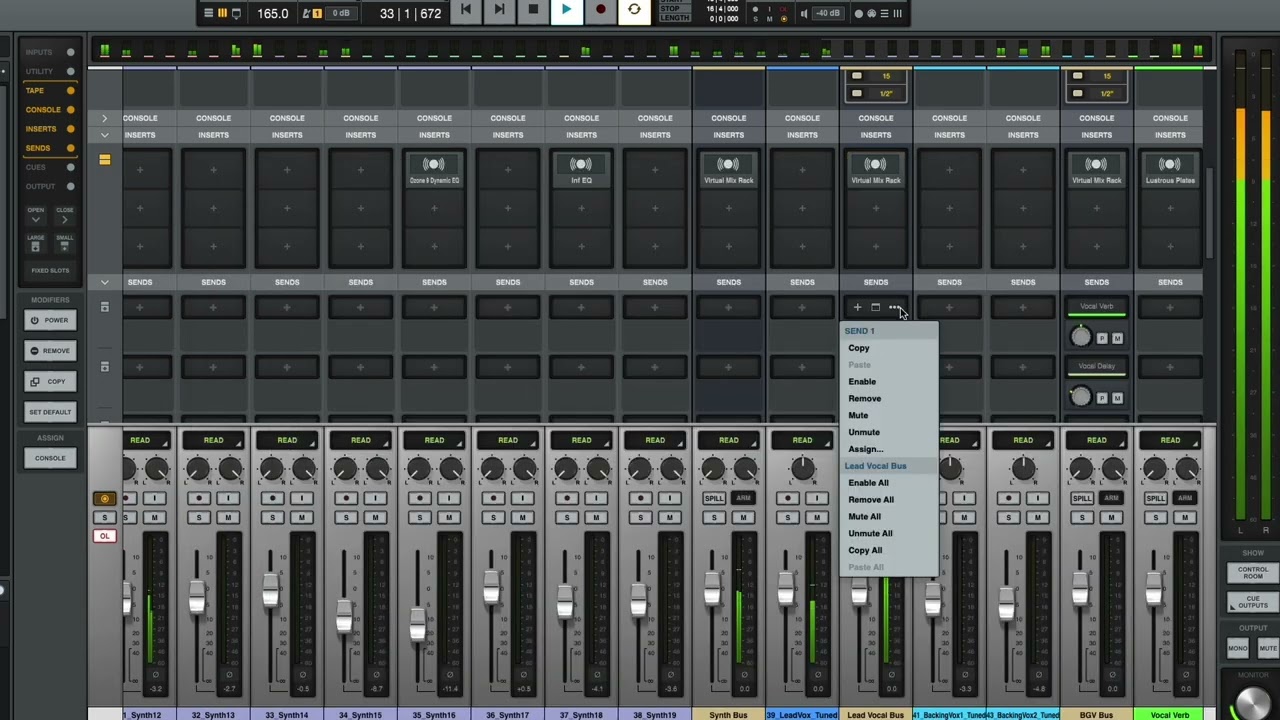Open the Inf EQ plugin insert
Screen dimensions: 1280x720
581,170
